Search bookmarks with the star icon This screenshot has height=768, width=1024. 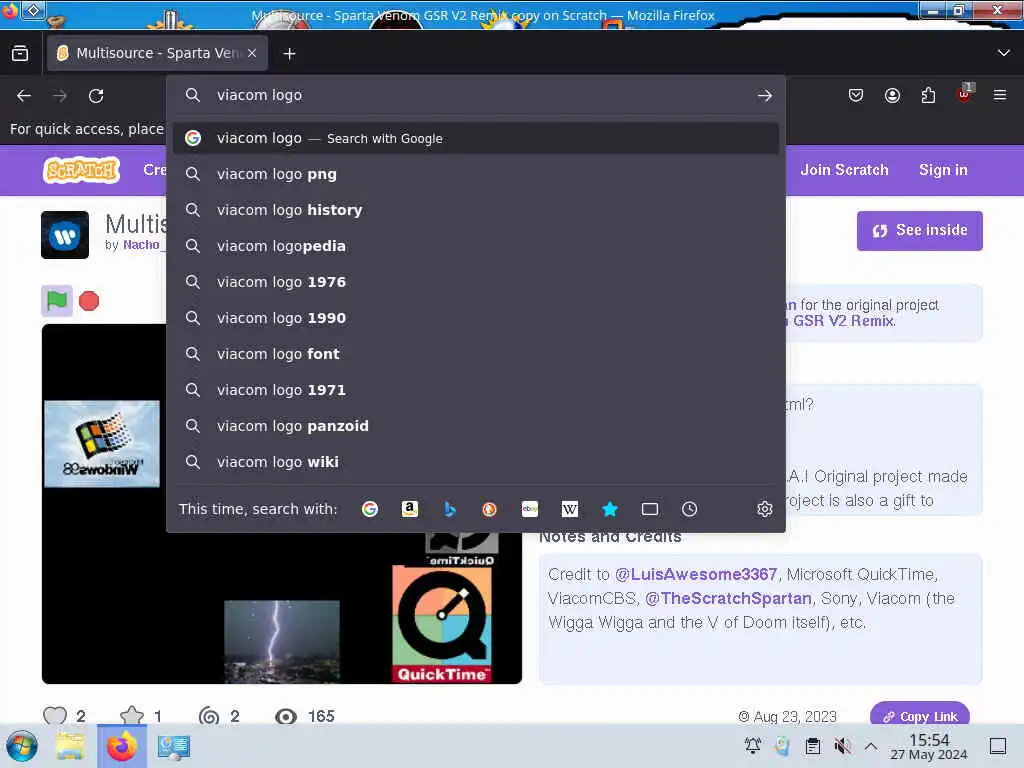click(610, 509)
